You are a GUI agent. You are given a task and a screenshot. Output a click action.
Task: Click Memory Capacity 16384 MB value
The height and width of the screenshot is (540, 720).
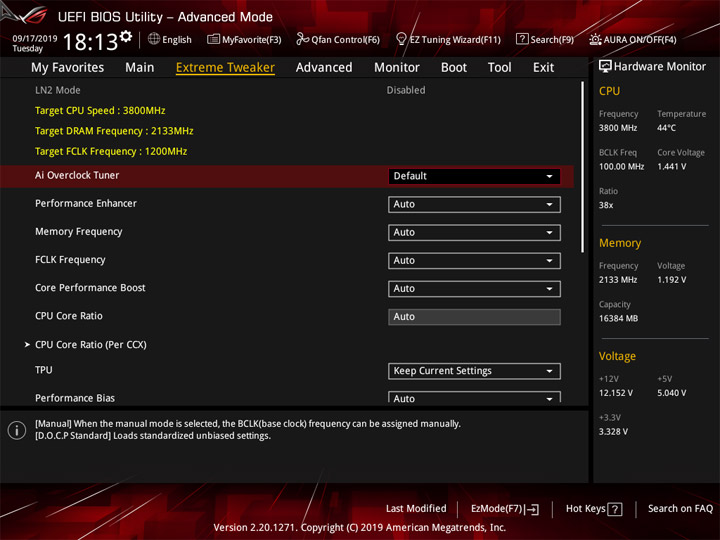pos(618,318)
